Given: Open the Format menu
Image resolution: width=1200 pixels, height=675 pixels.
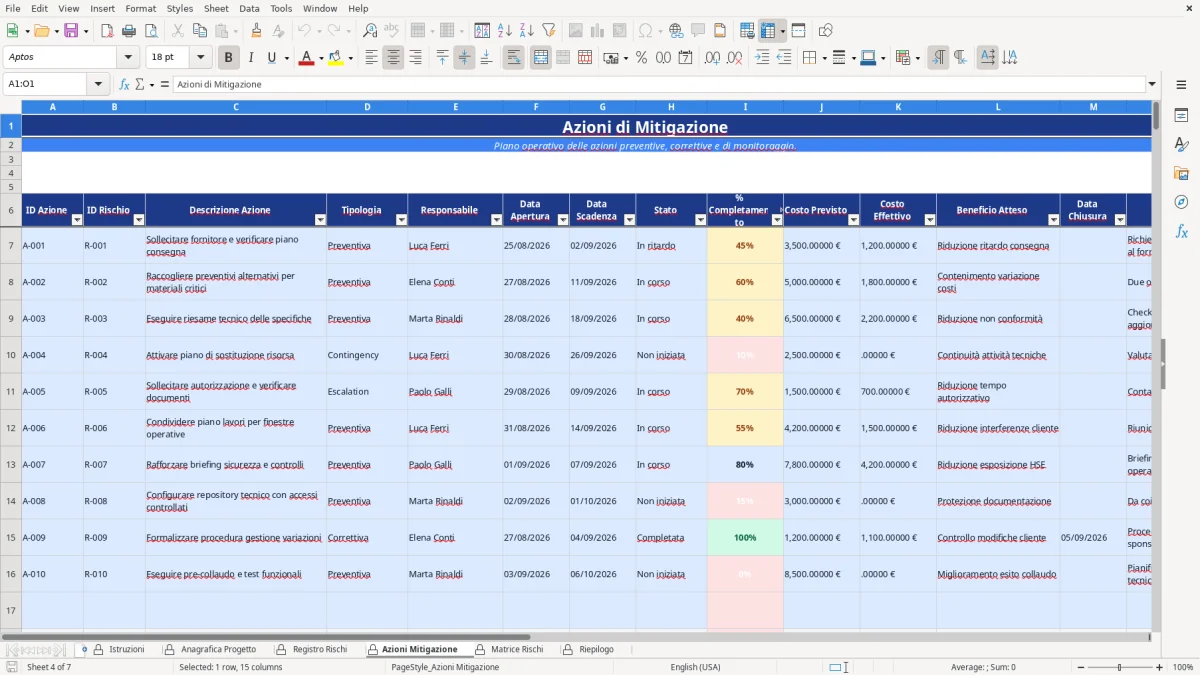Looking at the screenshot, I should tap(140, 8).
